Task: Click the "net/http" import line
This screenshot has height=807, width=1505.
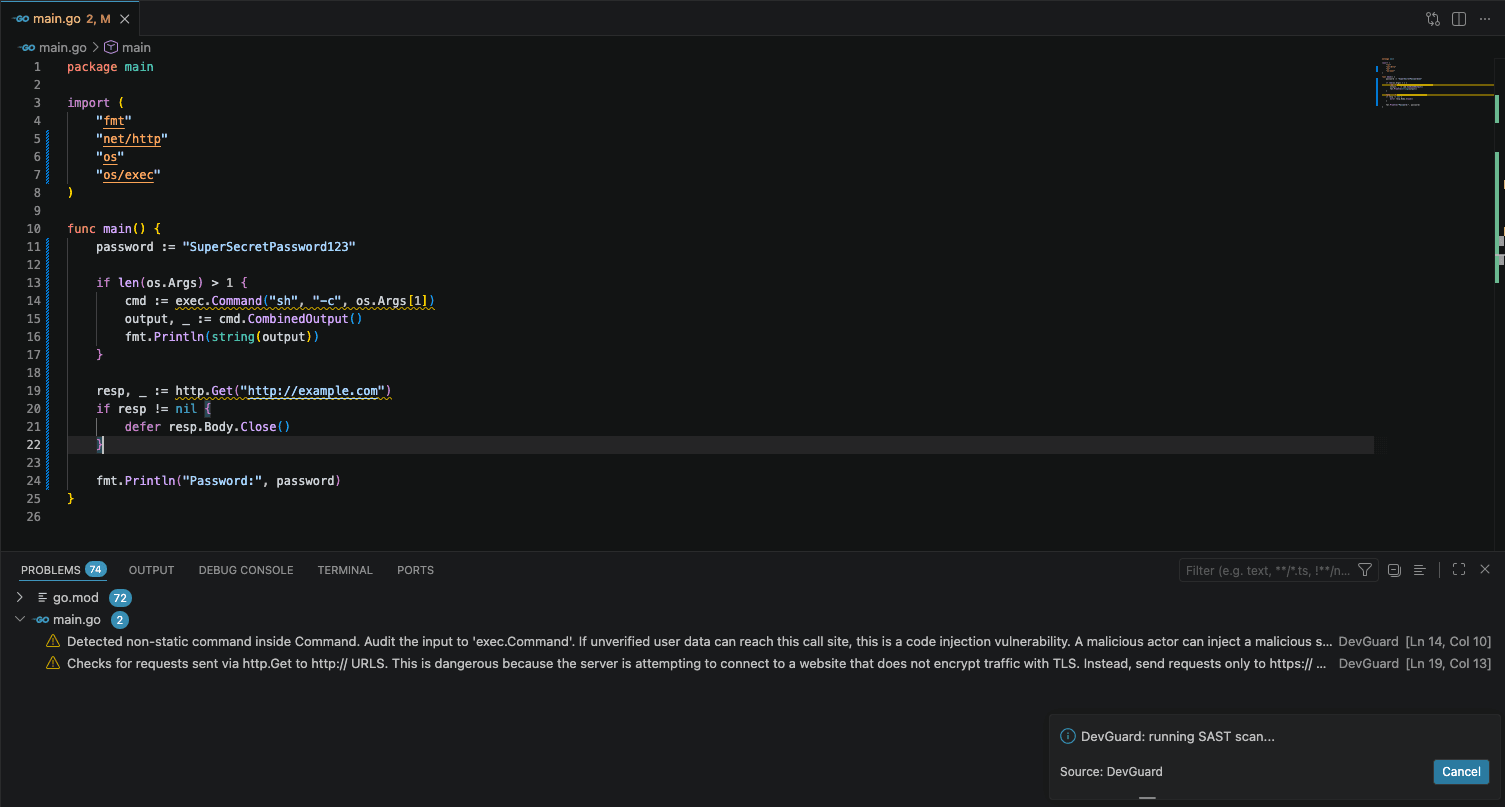Action: [x=132, y=139]
